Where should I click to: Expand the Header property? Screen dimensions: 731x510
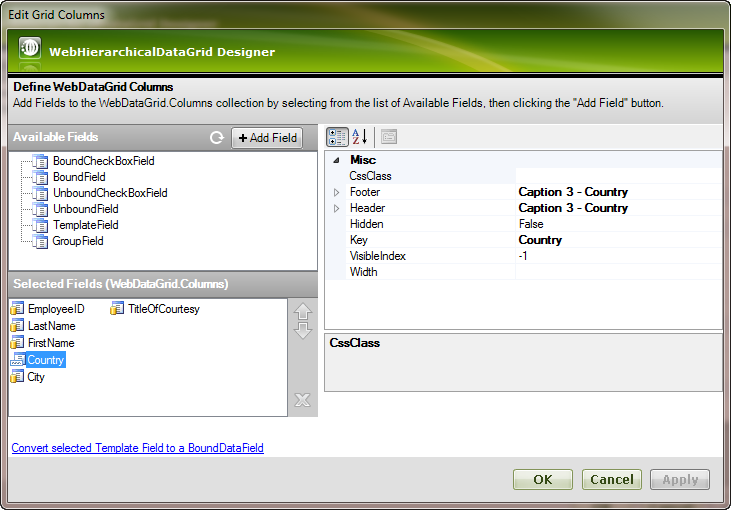(x=336, y=208)
